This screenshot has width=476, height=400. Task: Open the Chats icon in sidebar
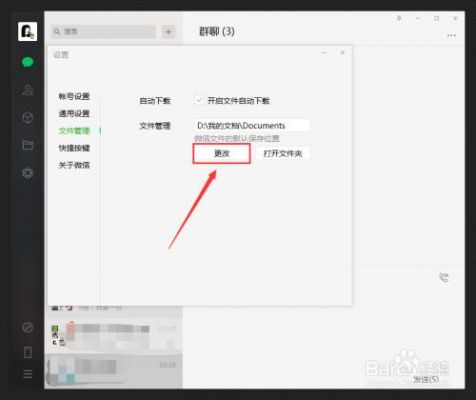click(28, 62)
